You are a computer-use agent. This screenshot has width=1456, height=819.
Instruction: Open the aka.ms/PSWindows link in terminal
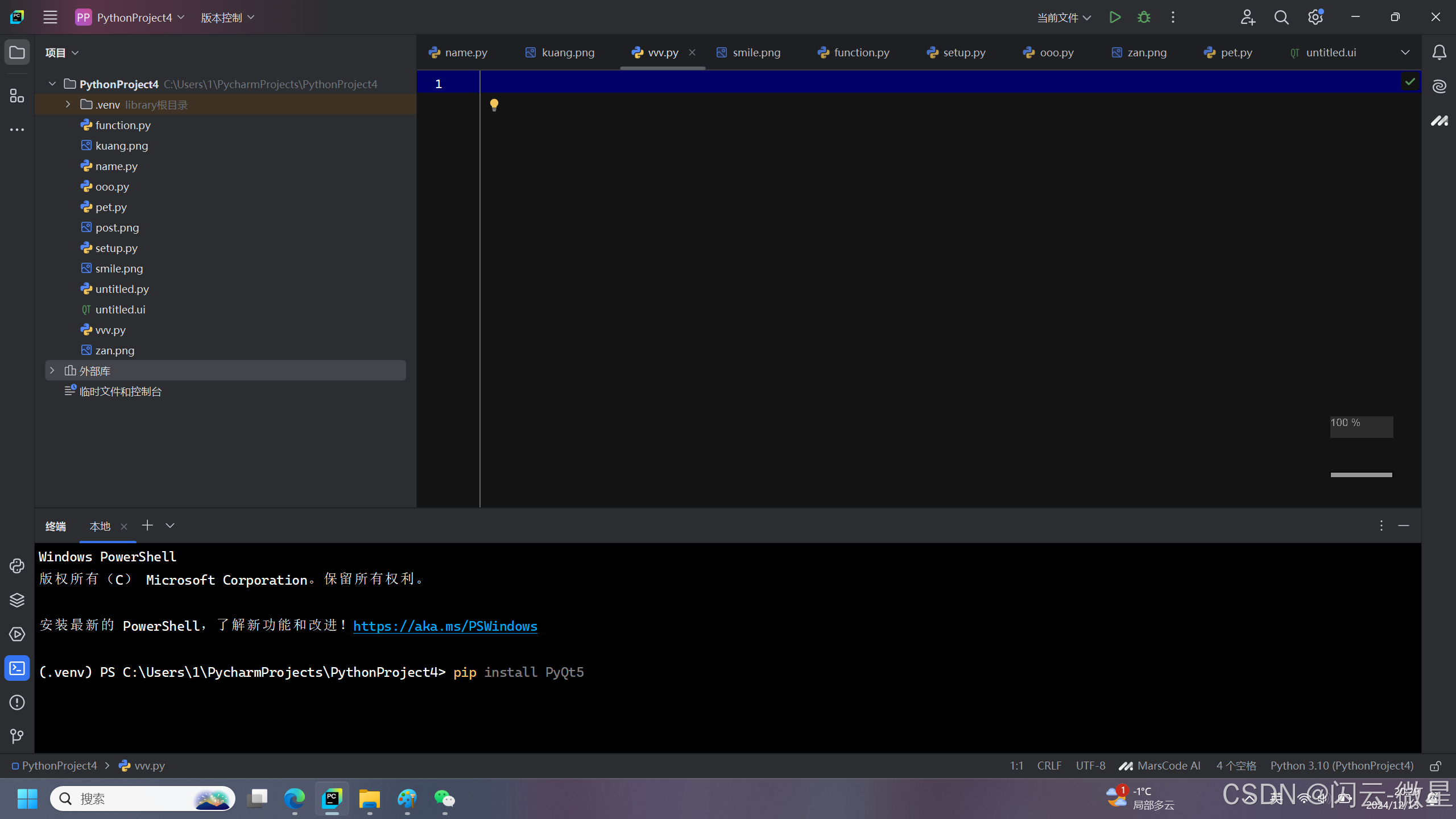[445, 626]
